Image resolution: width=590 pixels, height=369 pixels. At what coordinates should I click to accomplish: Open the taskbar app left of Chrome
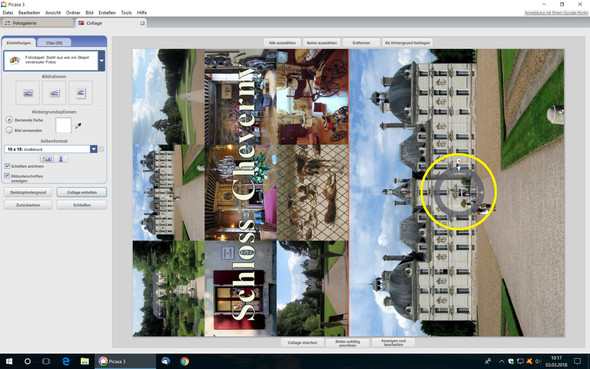pos(166,361)
